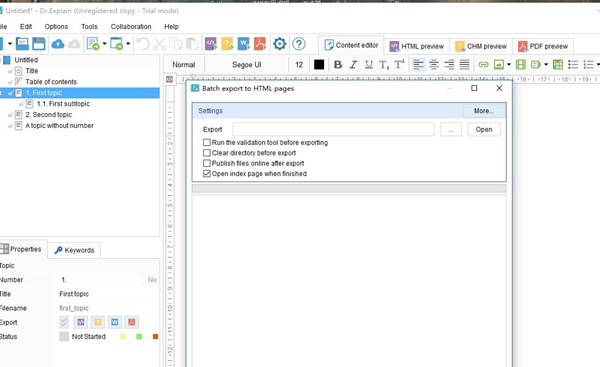Expand the capture window dropdown arrow
The width and height of the screenshot is (600, 367).
point(128,44)
